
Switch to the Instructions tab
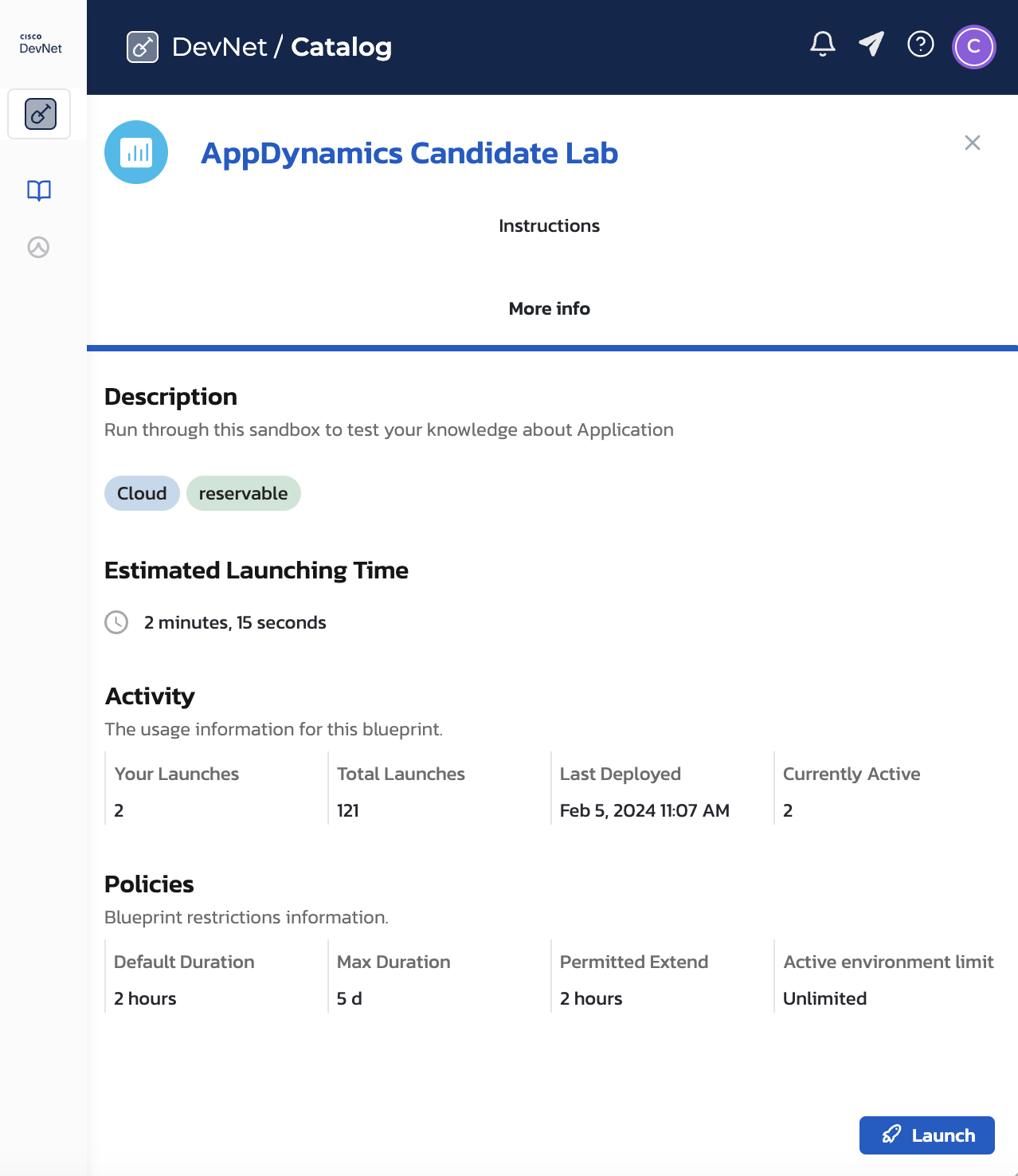tap(549, 226)
